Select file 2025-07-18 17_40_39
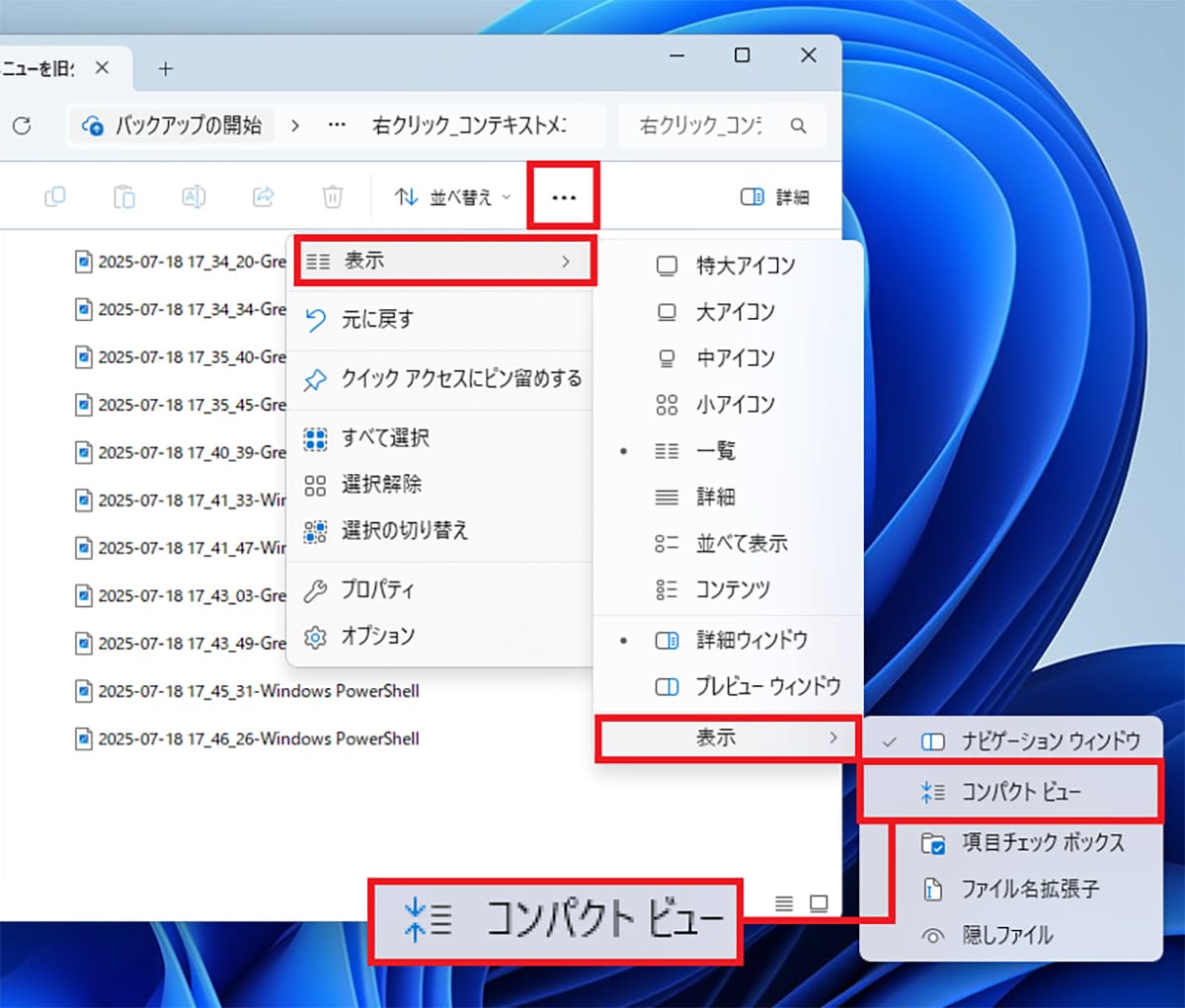 tap(181, 452)
